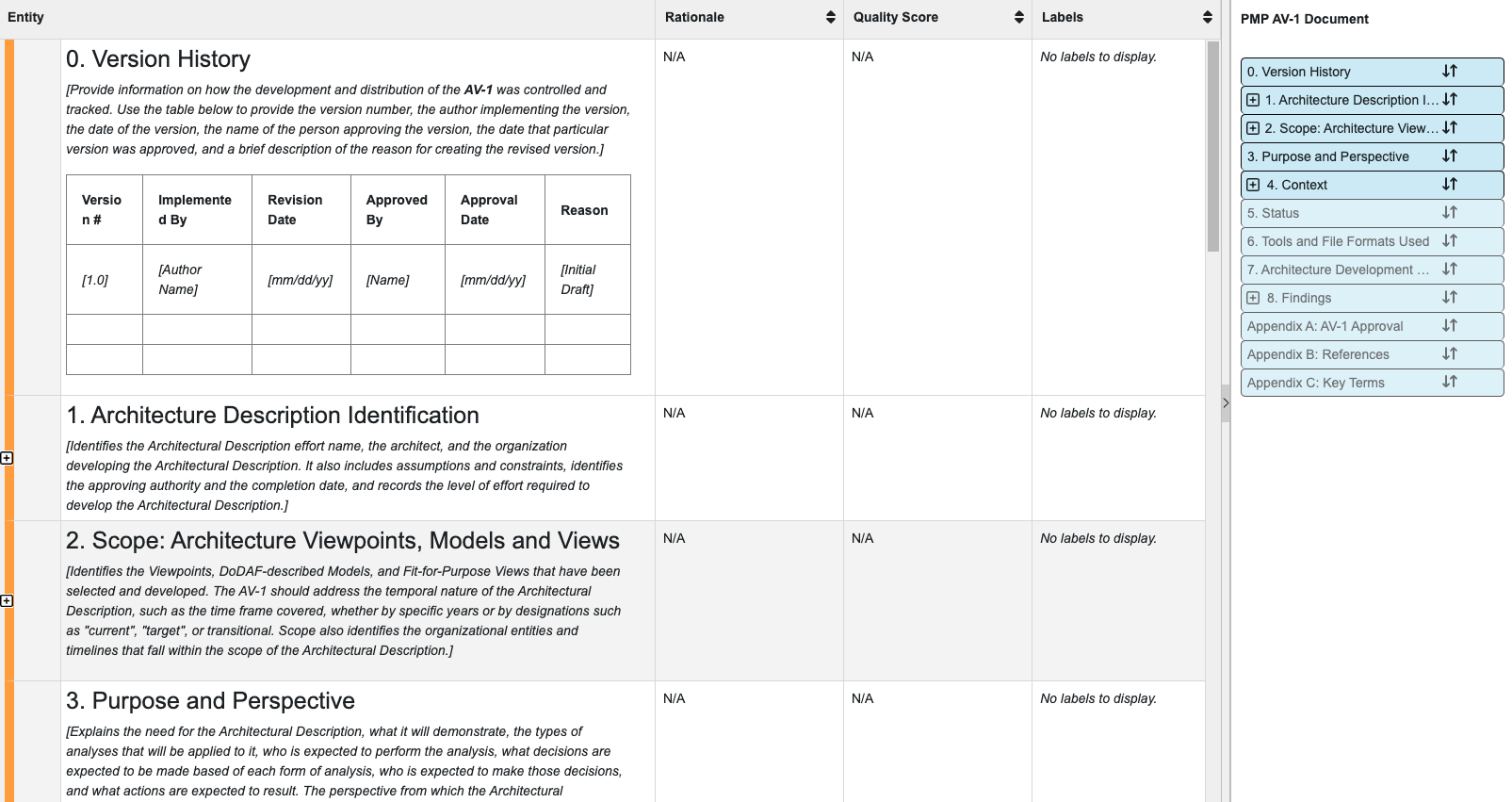Image resolution: width=1512 pixels, height=802 pixels.
Task: Sort the Rationale column
Action: (829, 16)
